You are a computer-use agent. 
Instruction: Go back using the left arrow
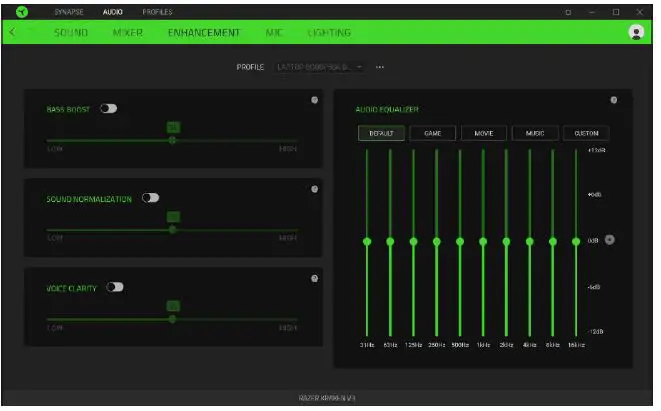coord(12,32)
